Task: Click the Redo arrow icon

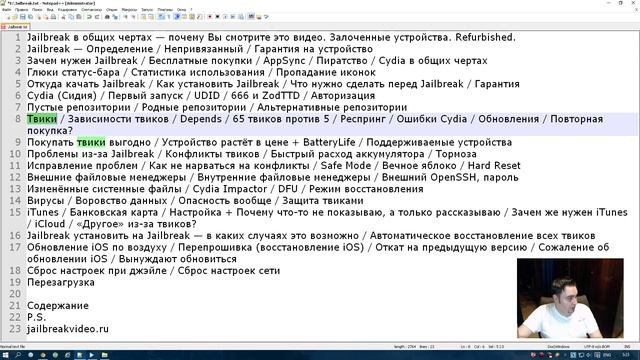Action: tap(97, 17)
